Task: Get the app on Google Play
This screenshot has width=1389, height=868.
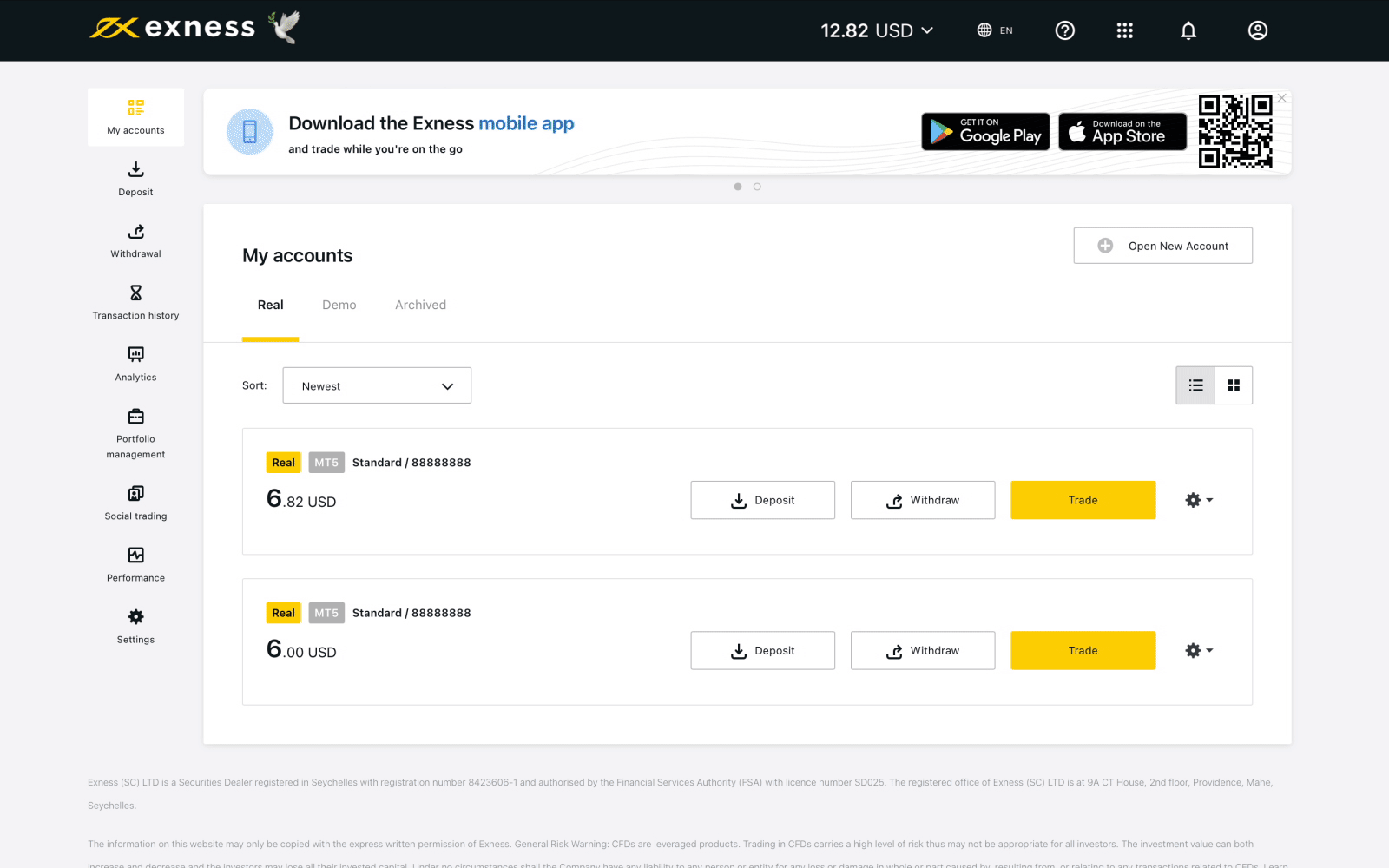Action: (x=985, y=132)
